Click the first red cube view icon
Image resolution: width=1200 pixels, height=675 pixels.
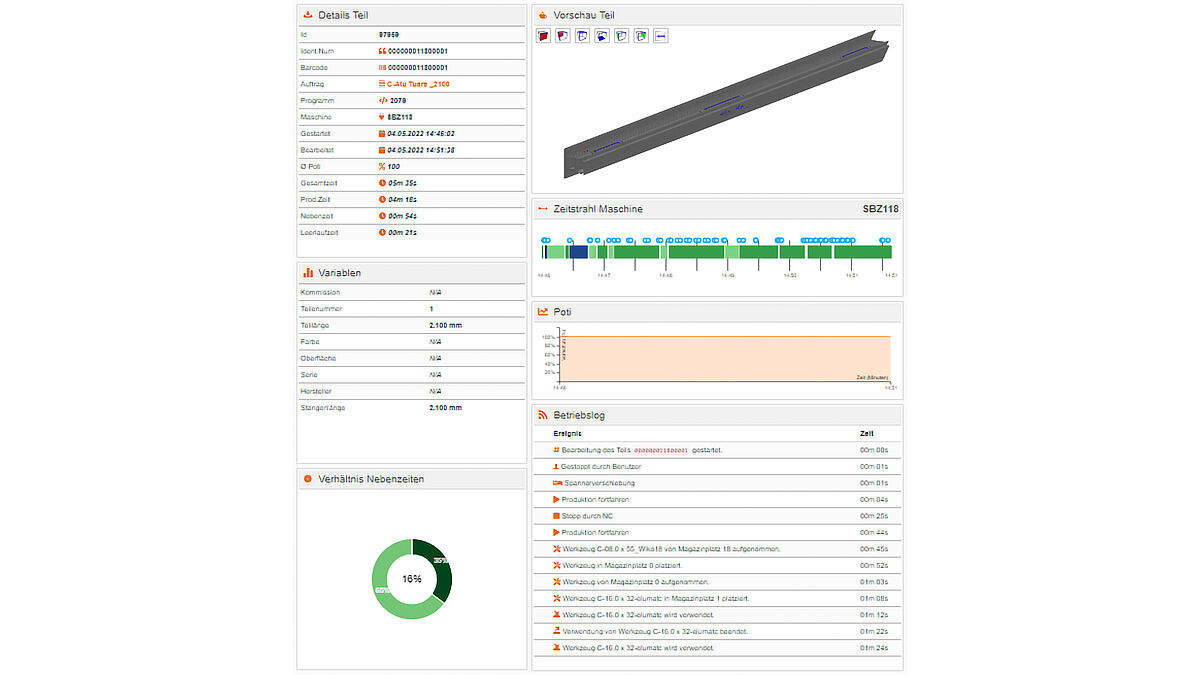(543, 36)
